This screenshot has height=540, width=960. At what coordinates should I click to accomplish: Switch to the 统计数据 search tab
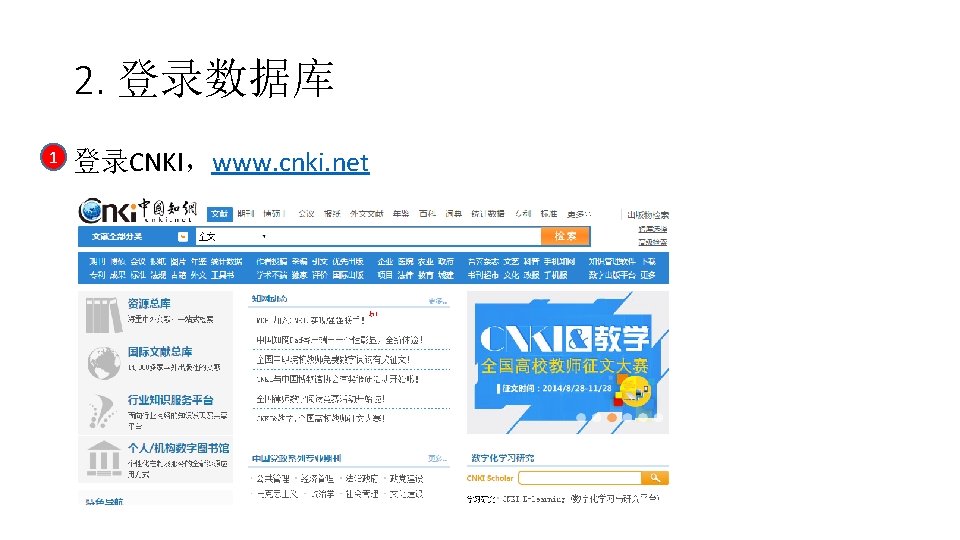pyautogui.click(x=488, y=214)
